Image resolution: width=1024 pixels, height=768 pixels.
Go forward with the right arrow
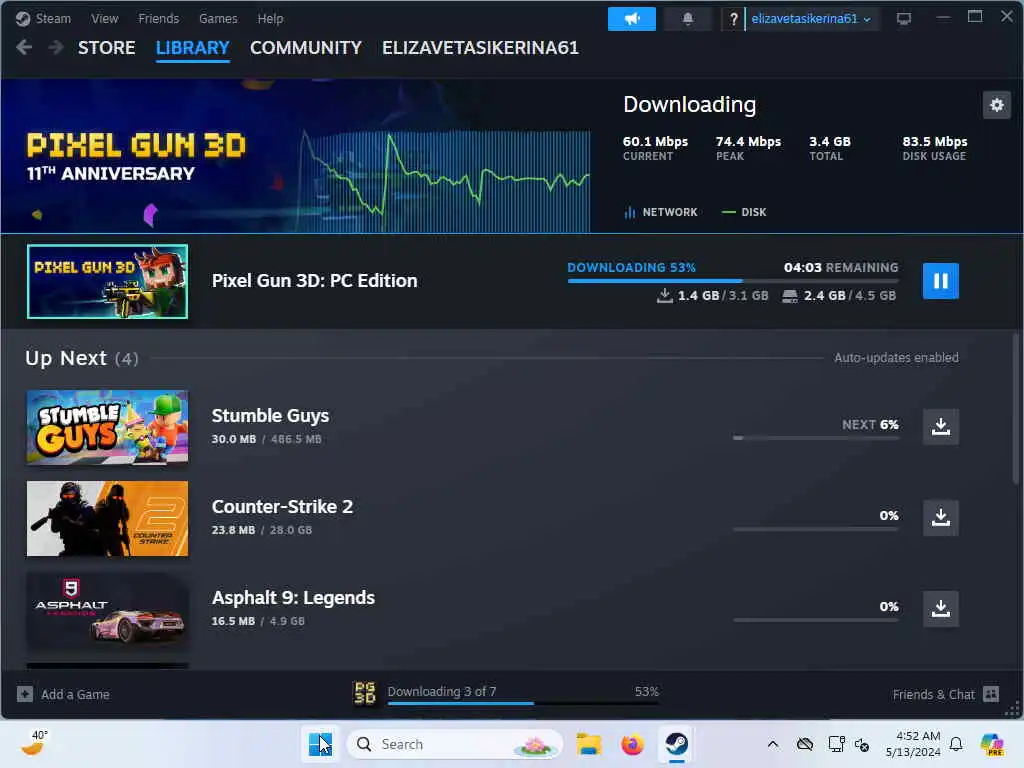point(56,48)
